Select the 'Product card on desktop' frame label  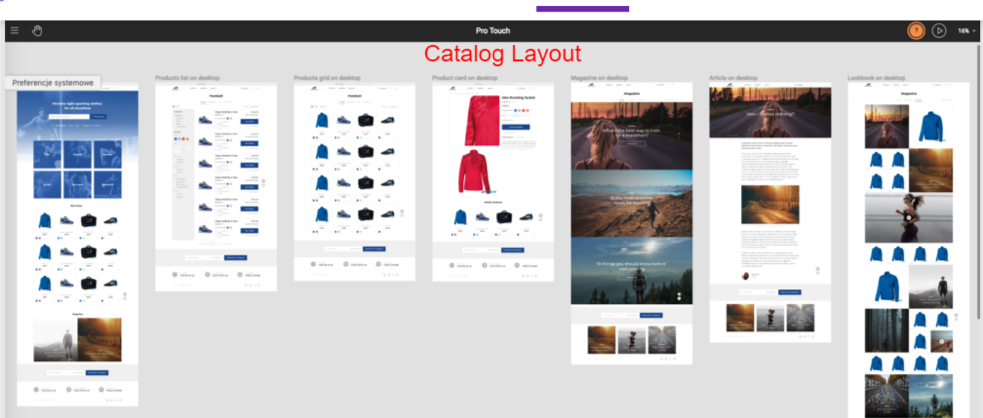465,78
